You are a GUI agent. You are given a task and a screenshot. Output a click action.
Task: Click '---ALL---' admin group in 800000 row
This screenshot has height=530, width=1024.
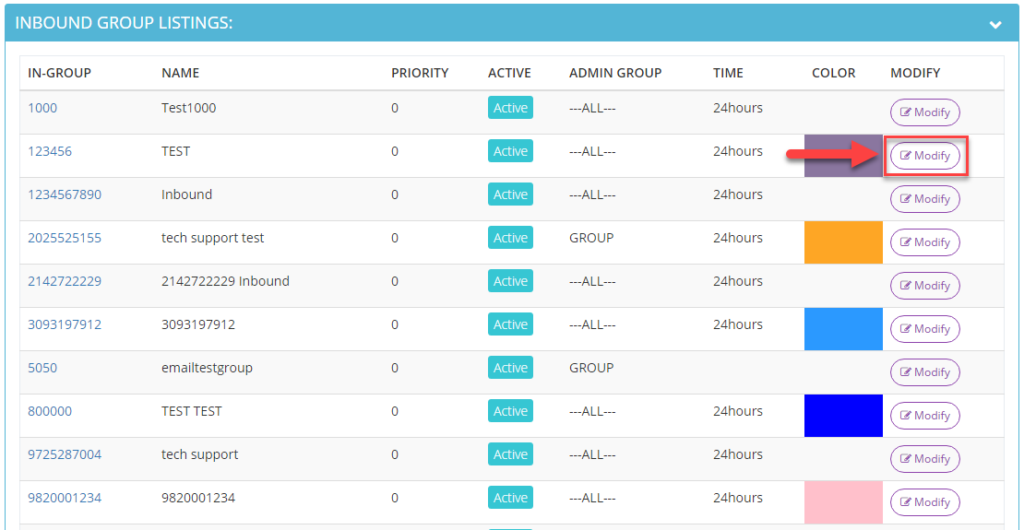(592, 411)
